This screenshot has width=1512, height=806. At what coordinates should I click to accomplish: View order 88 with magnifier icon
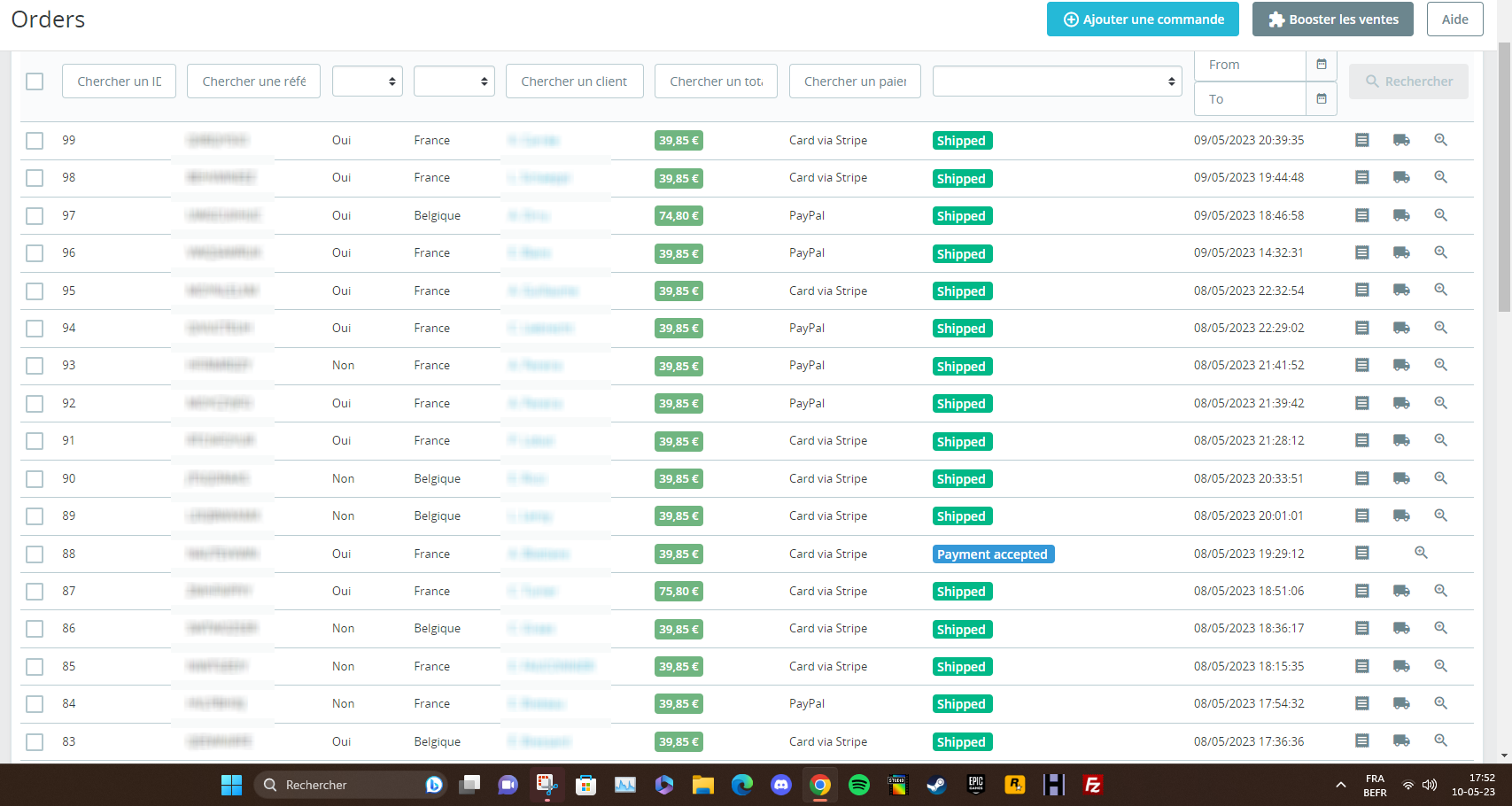[1421, 553]
